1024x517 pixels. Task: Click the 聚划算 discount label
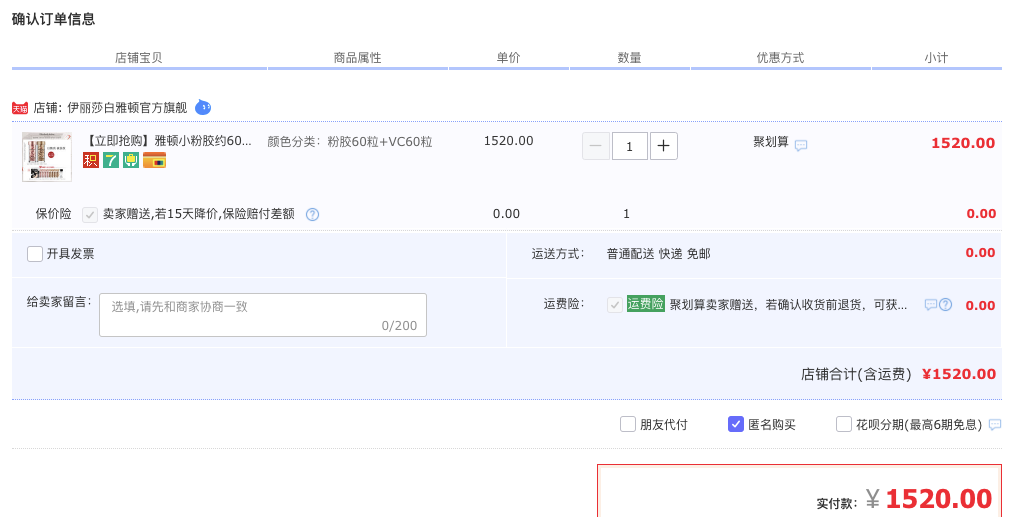tap(771, 142)
